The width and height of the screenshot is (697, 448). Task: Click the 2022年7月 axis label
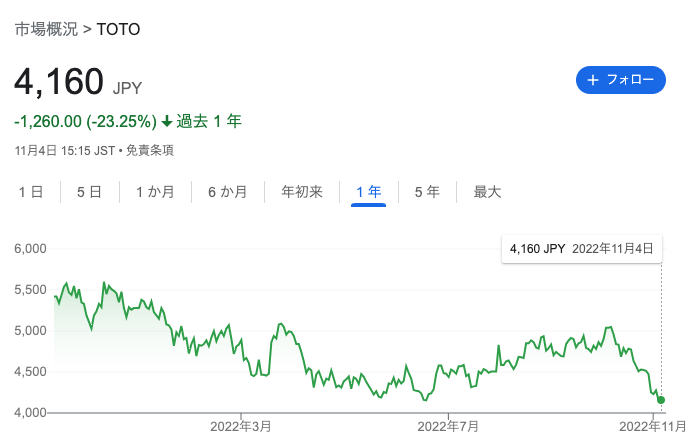point(448,427)
